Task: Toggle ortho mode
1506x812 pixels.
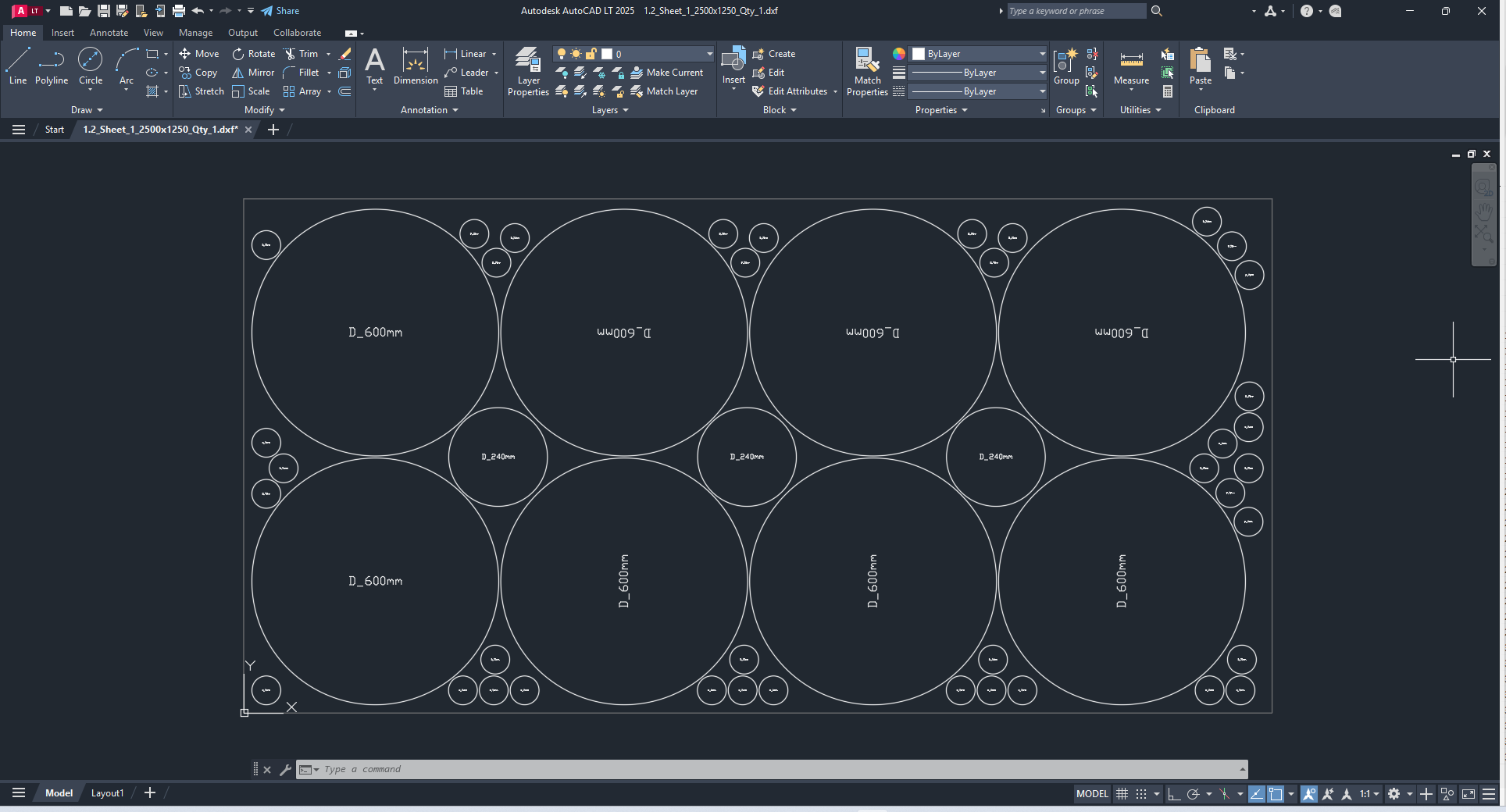Action: 1174,794
